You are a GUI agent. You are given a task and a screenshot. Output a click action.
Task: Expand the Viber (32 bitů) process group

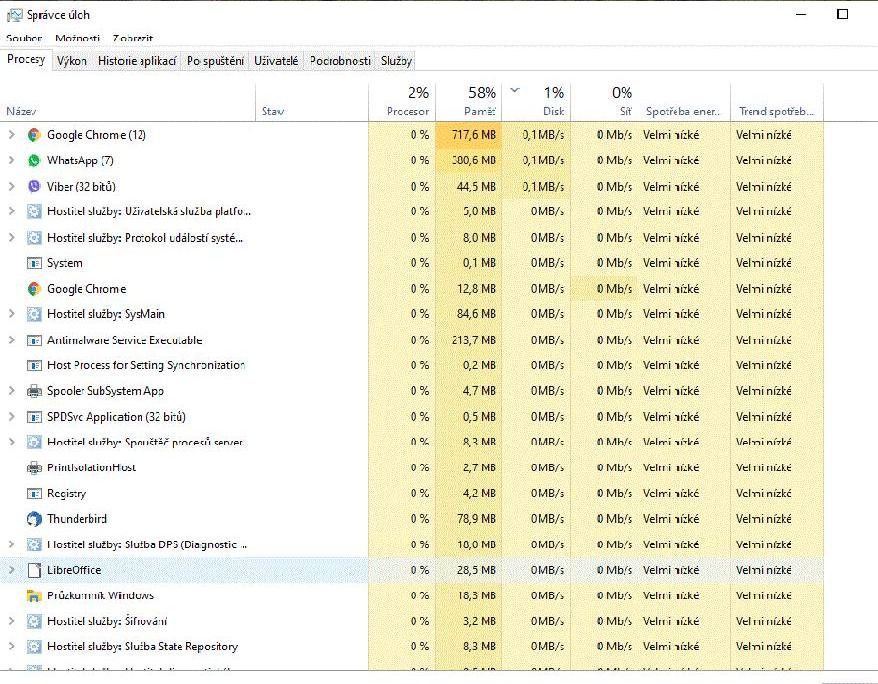point(11,186)
